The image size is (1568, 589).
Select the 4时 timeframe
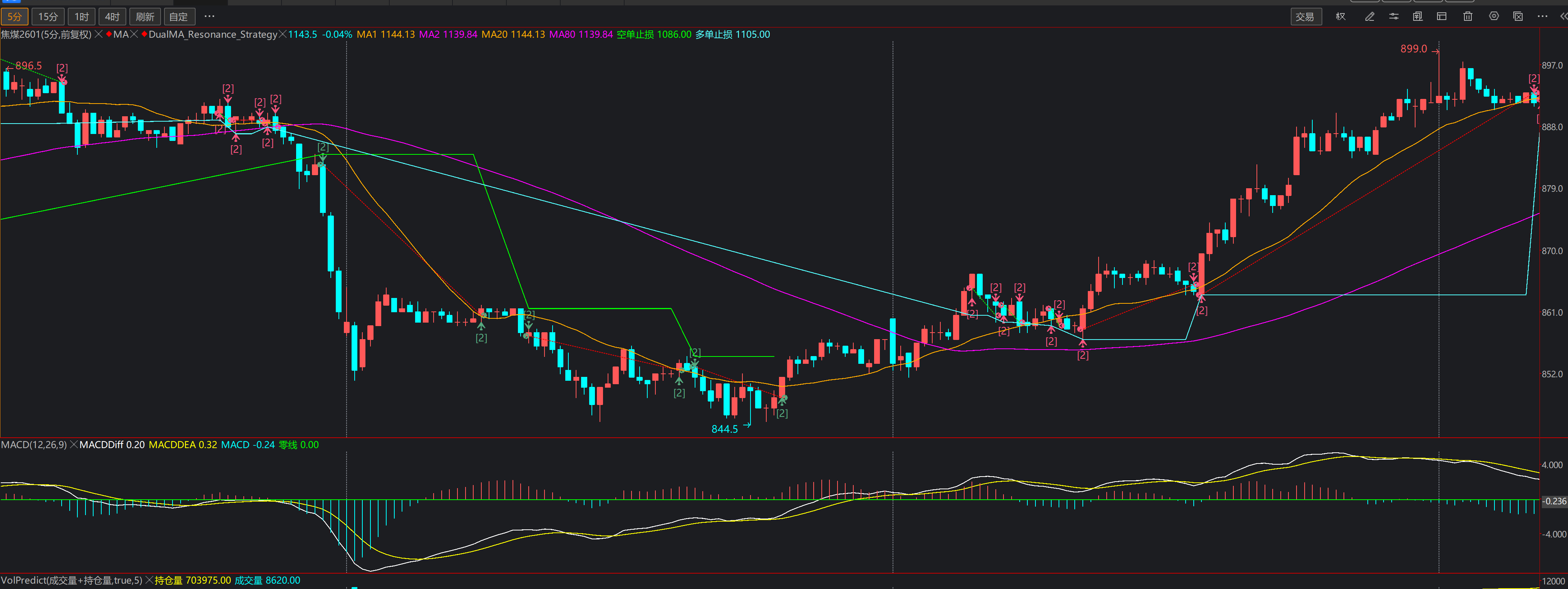[112, 17]
